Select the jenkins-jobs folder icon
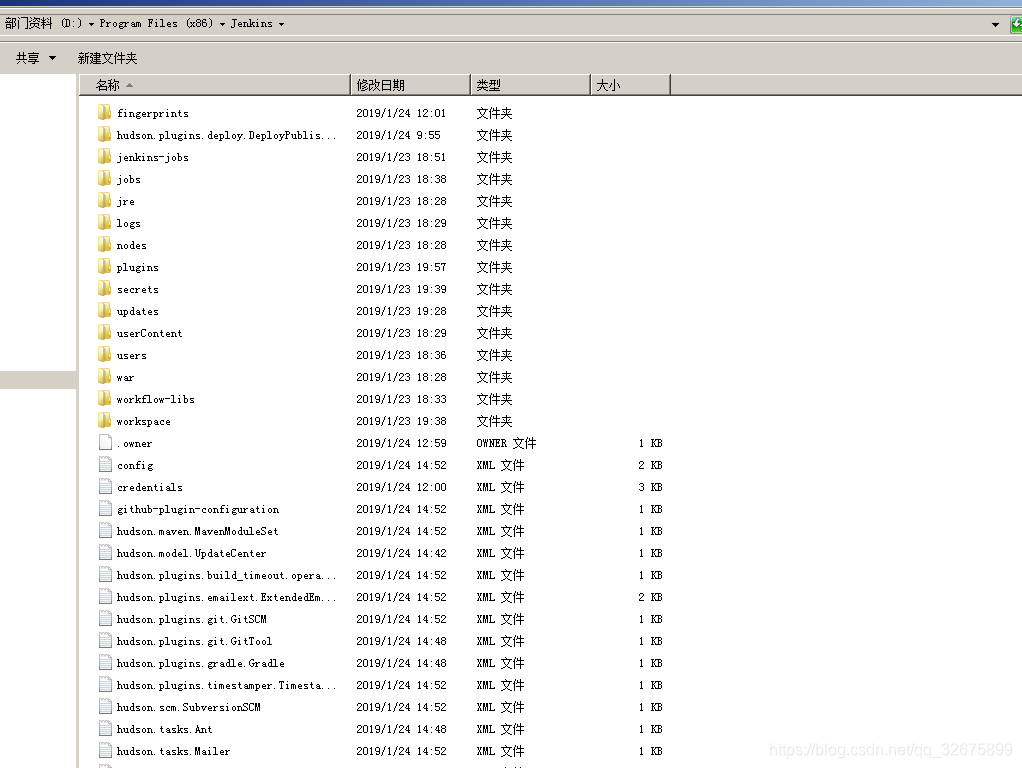Viewport: 1022px width, 768px height. point(104,156)
